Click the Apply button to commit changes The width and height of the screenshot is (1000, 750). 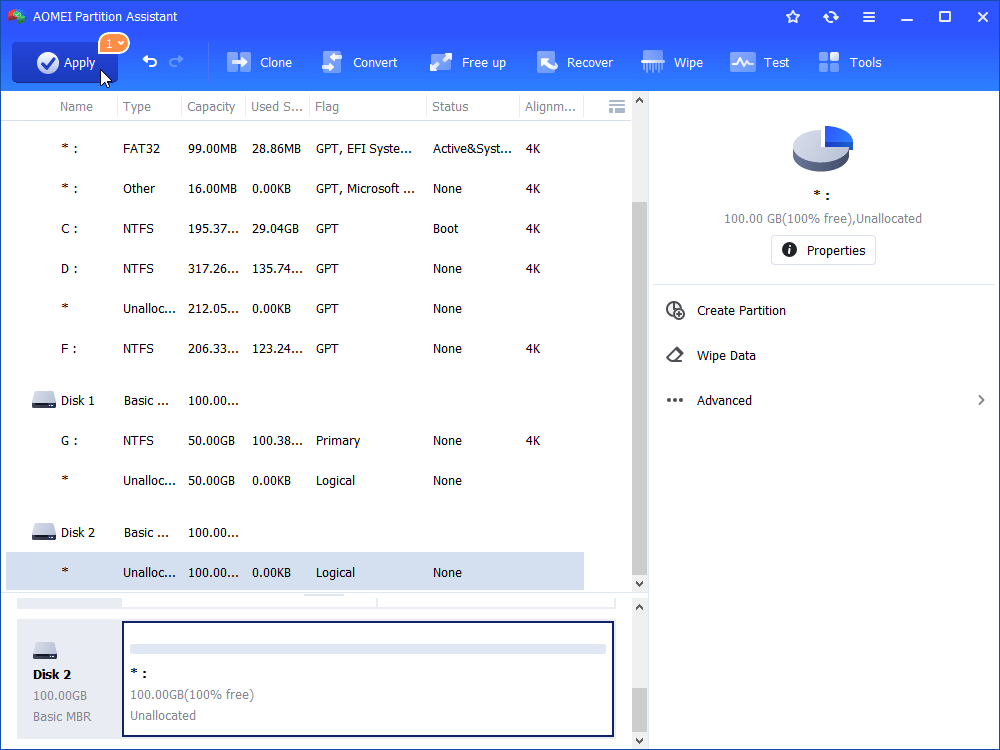click(65, 63)
